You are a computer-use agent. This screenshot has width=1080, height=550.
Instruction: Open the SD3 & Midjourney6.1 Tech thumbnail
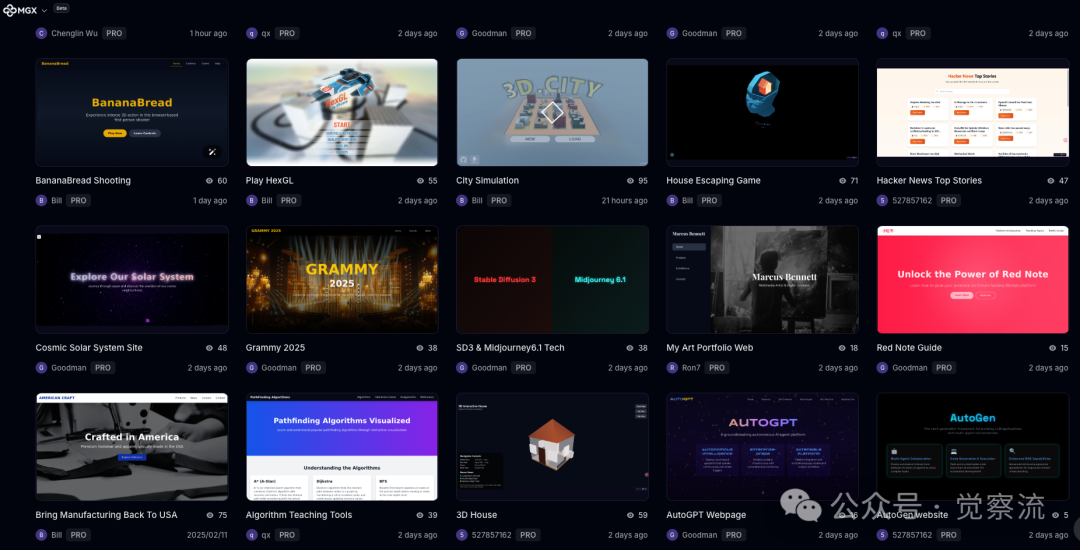tap(552, 279)
